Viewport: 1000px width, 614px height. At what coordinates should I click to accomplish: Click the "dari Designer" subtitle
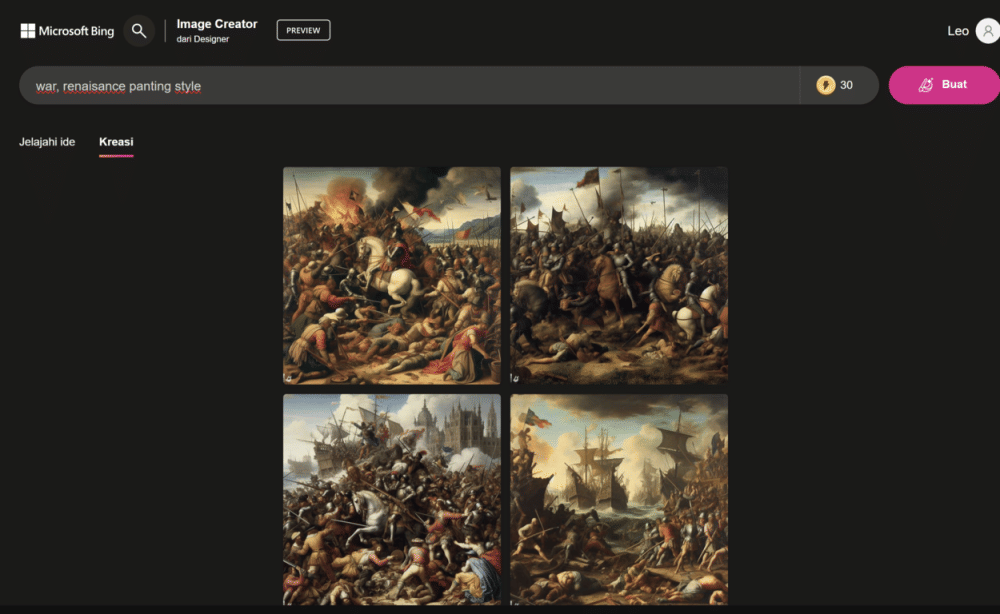pos(203,40)
